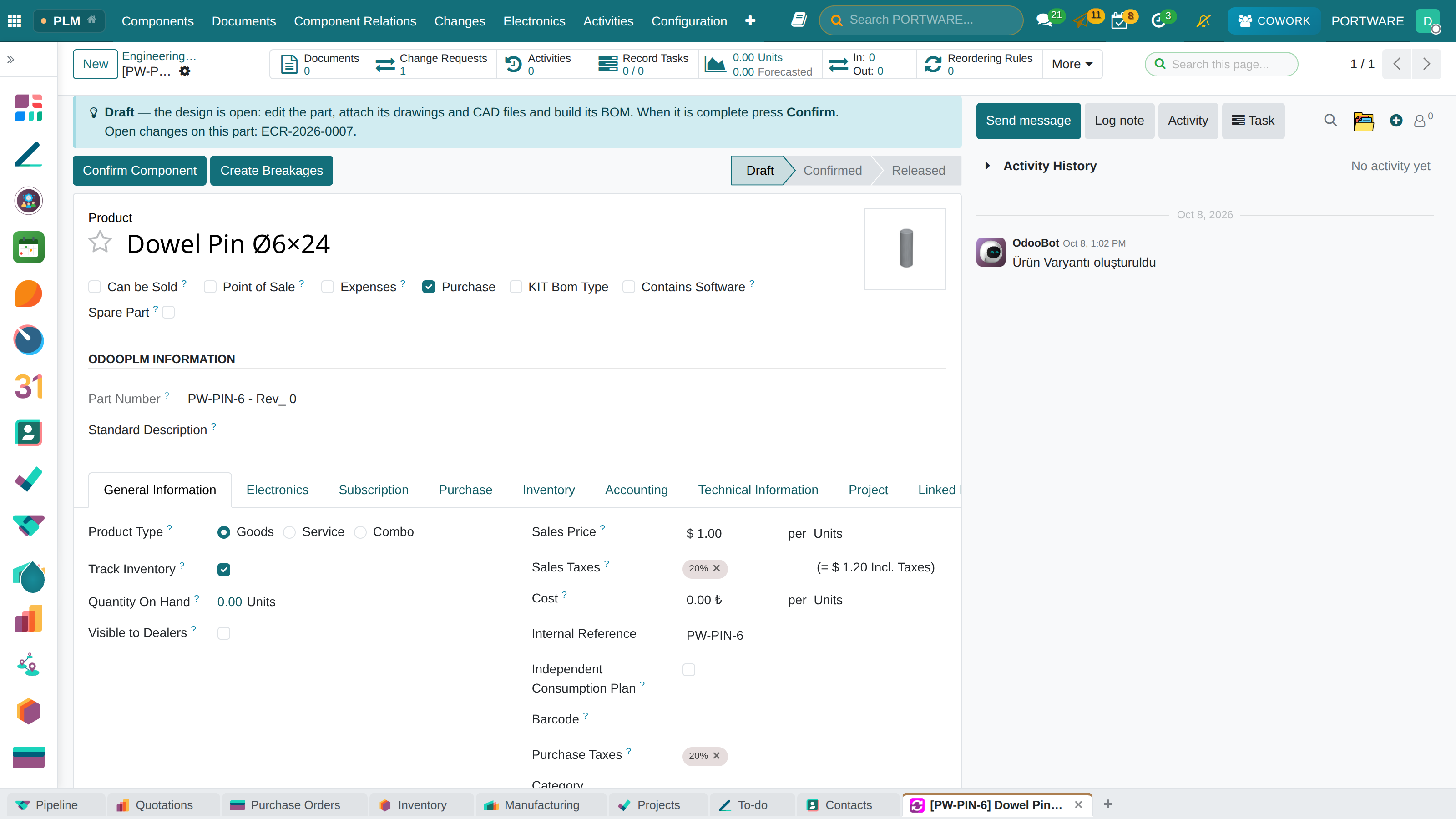This screenshot has height=819, width=1456.
Task: Open the Change Requests stat button
Action: 432,64
